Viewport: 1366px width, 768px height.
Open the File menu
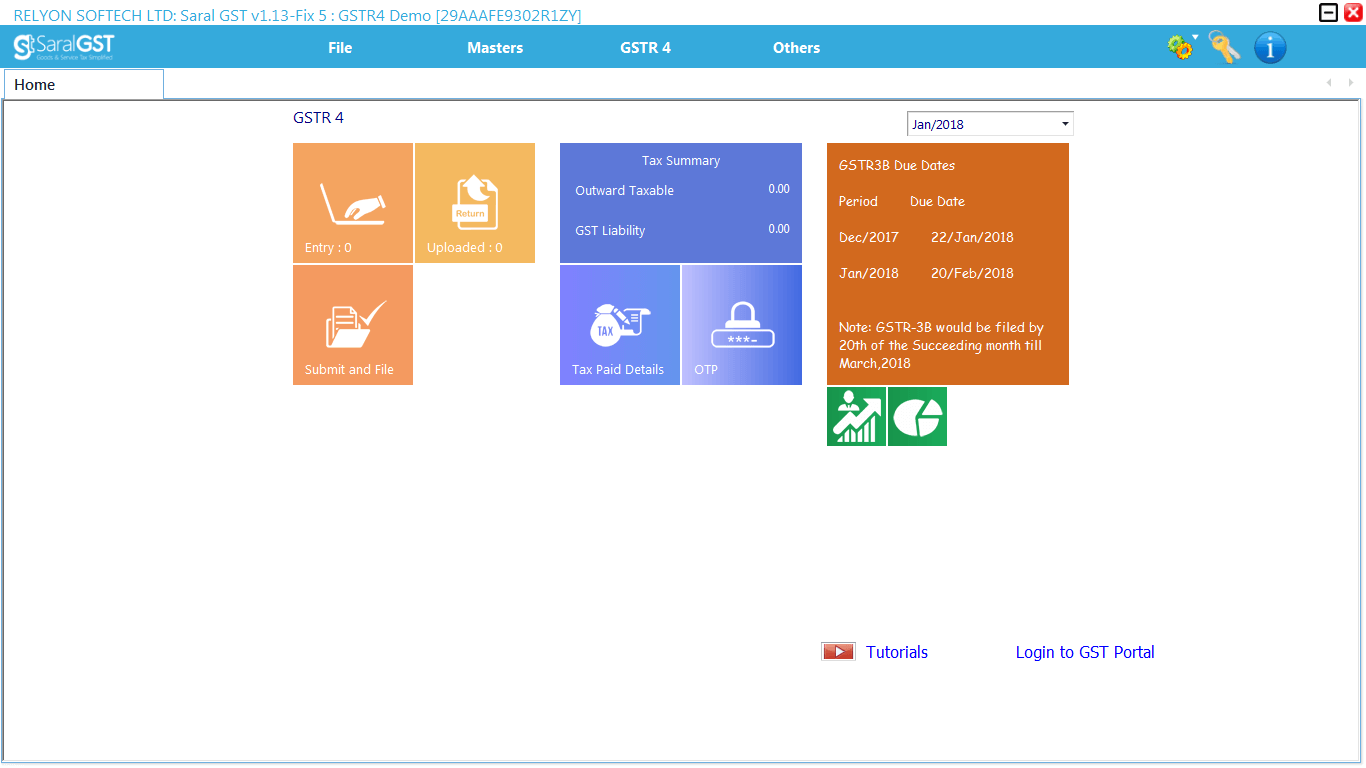(340, 47)
